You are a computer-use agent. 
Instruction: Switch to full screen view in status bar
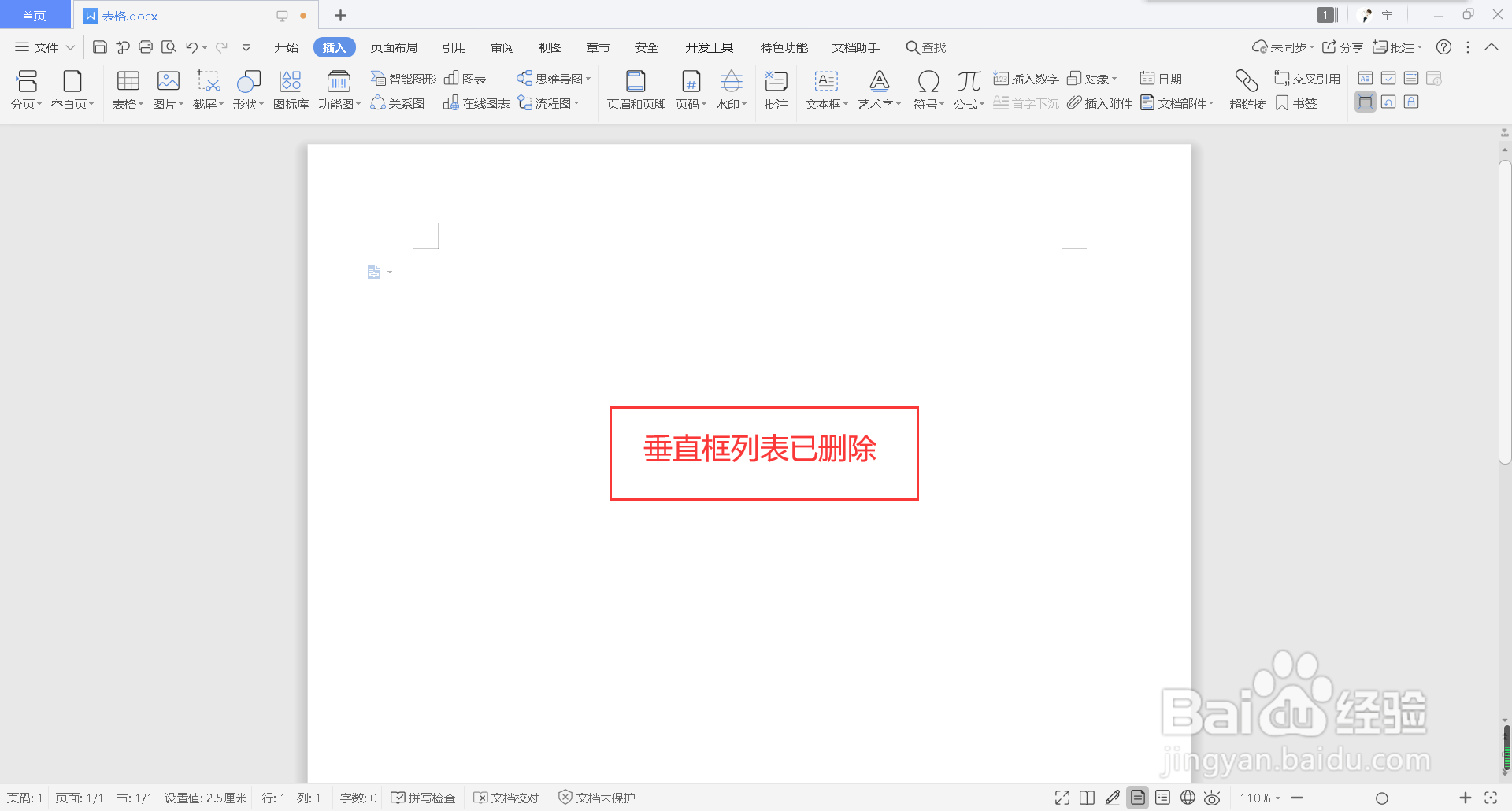pyautogui.click(x=1062, y=798)
